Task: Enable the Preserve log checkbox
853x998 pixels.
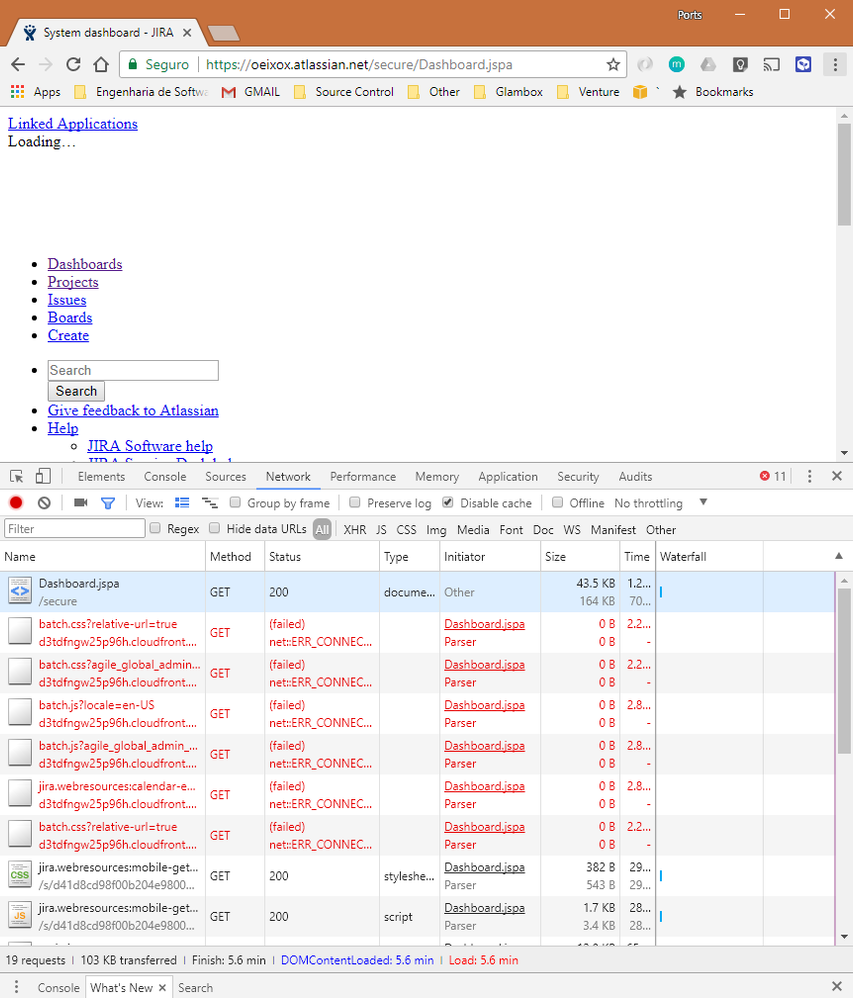Action: point(355,503)
